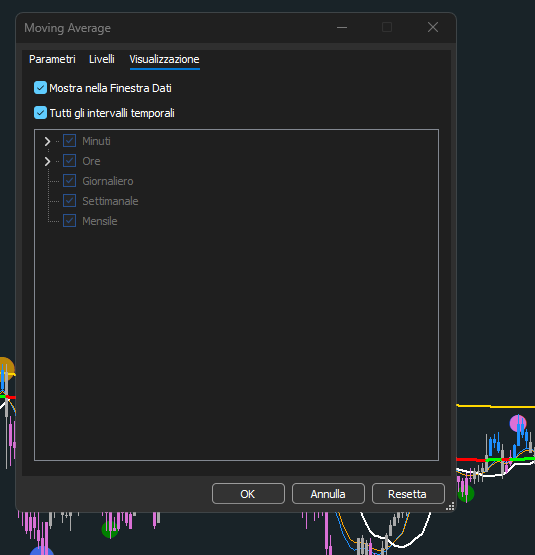Image resolution: width=535 pixels, height=555 pixels.
Task: Toggle Mostra nella Finestra Dati checkbox
Action: (x=40, y=88)
